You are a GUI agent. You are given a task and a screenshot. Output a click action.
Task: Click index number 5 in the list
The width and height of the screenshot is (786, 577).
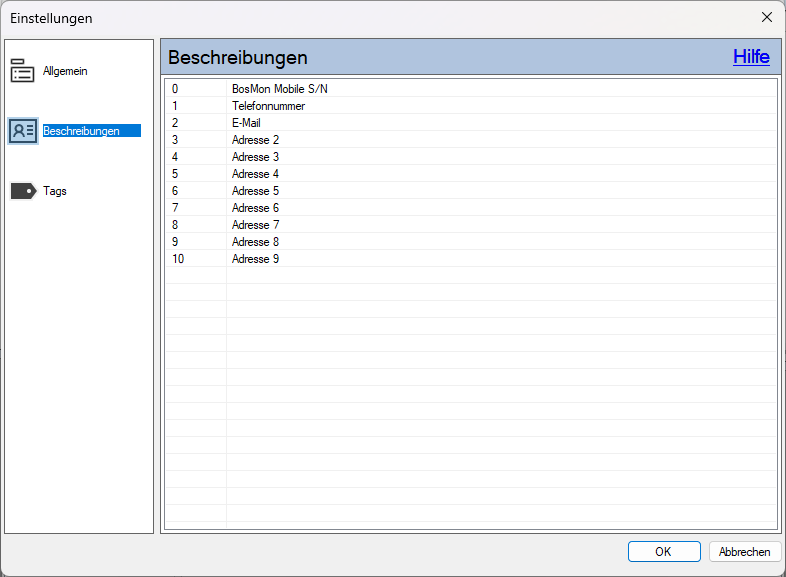point(175,174)
